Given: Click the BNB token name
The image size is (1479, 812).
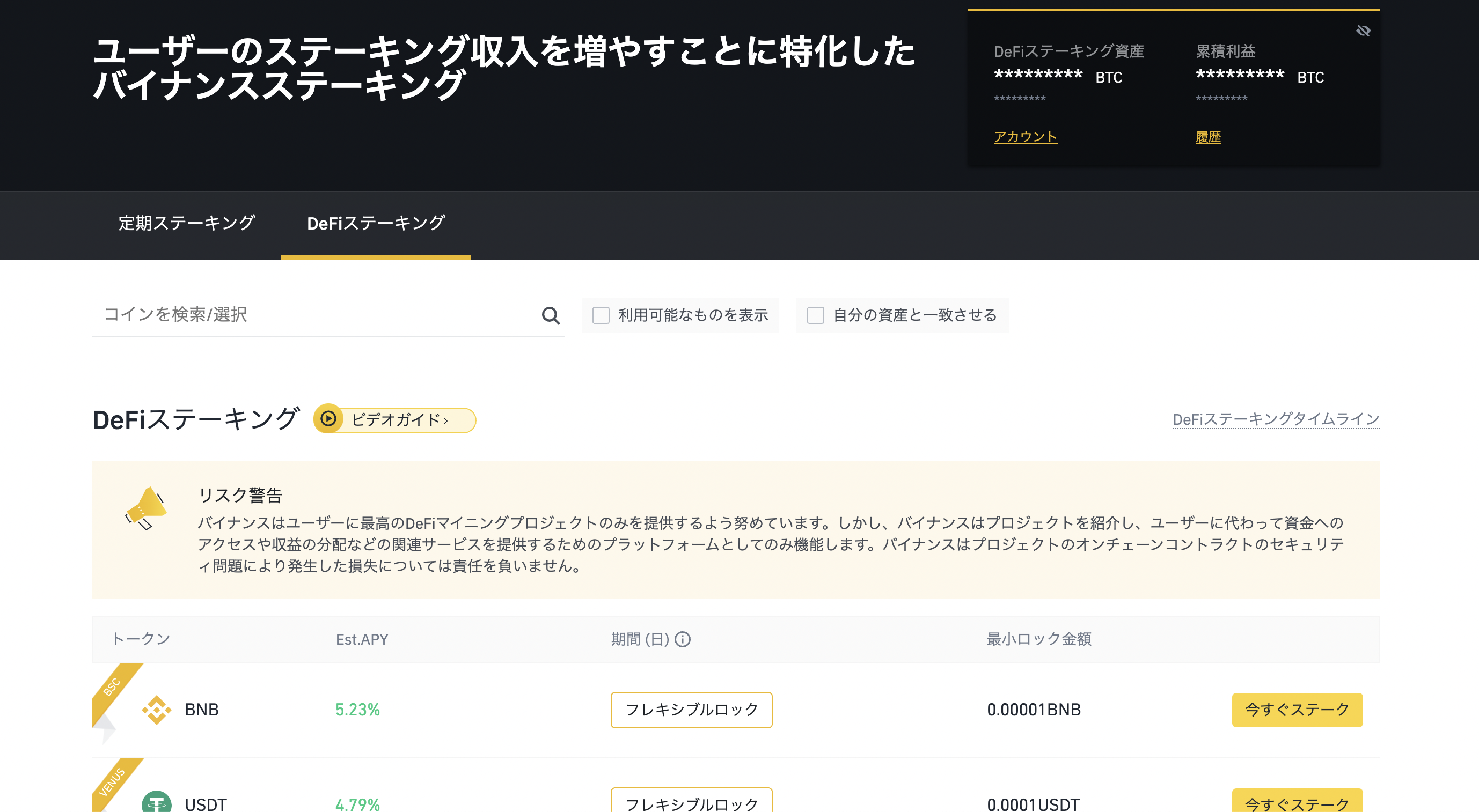Looking at the screenshot, I should tap(202, 710).
